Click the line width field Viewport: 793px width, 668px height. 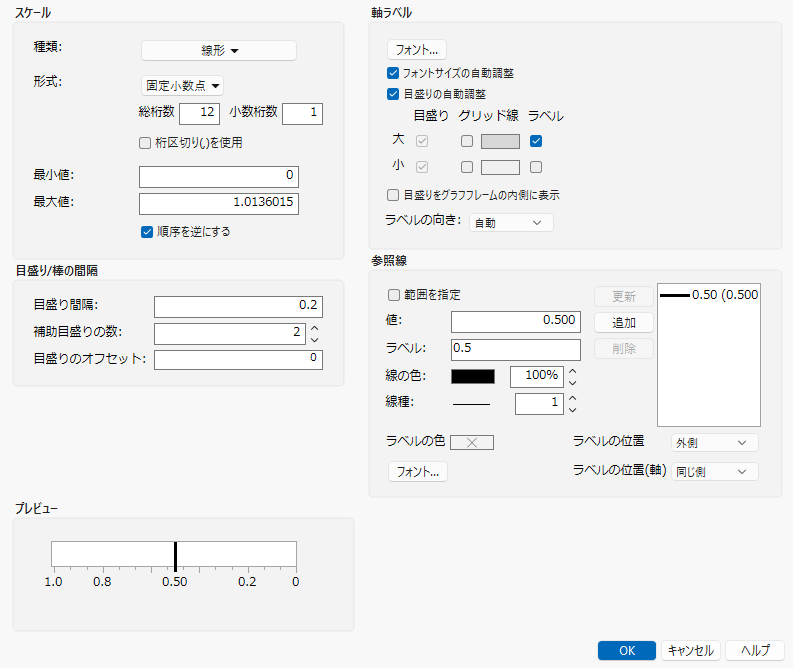[539, 404]
